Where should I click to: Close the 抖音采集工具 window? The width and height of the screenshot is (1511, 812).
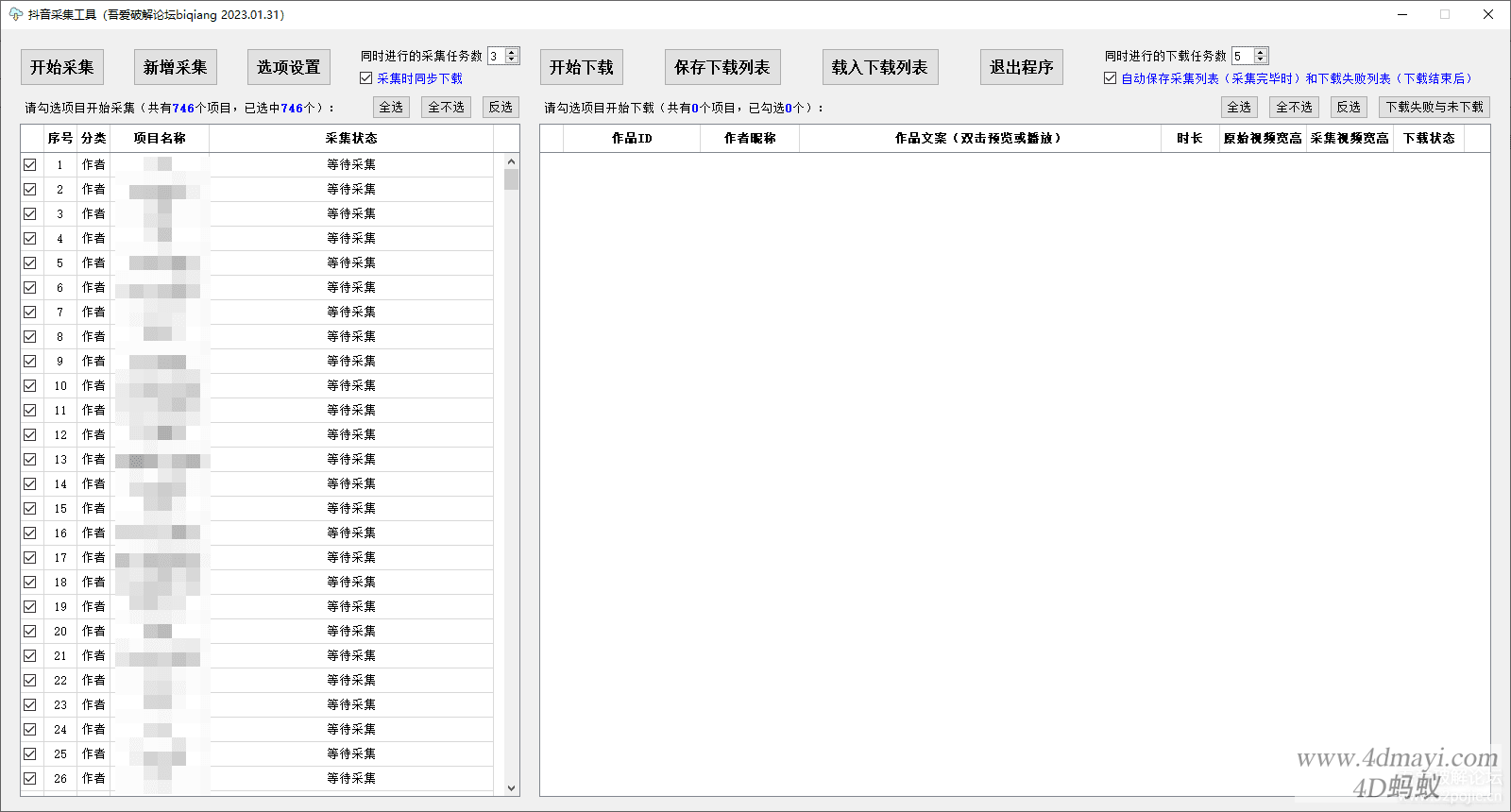1488,14
